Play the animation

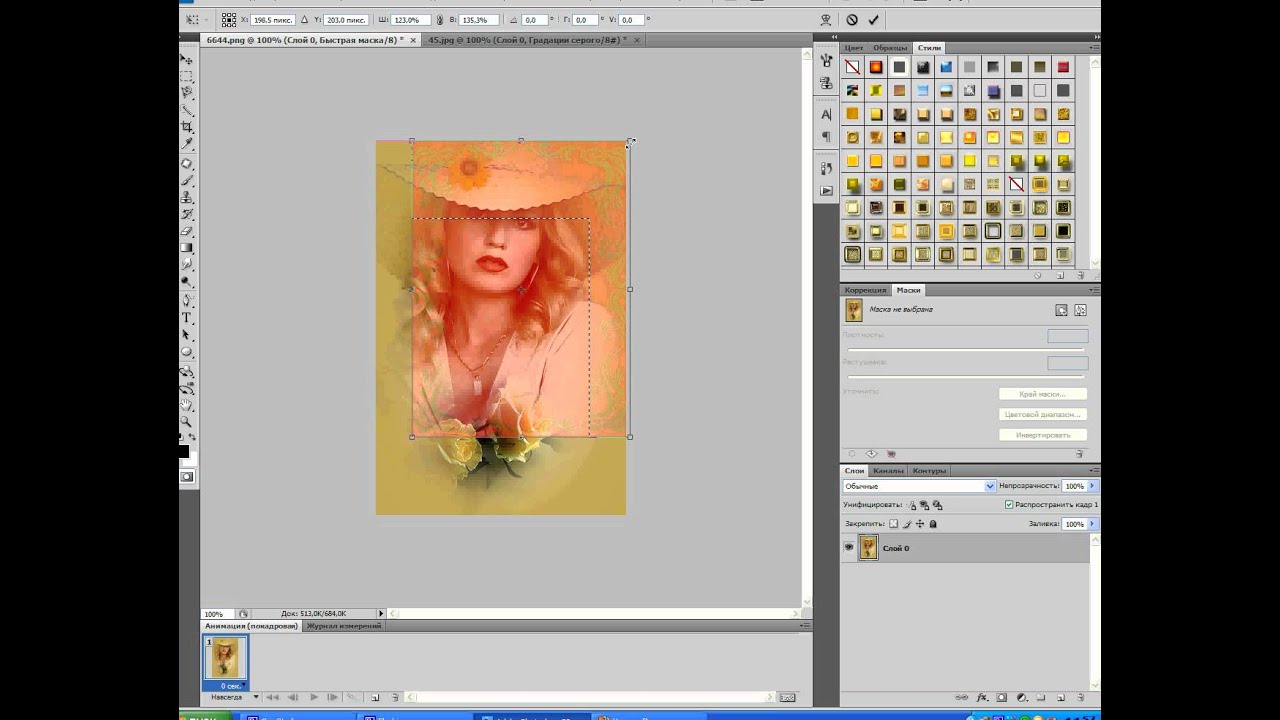(313, 697)
